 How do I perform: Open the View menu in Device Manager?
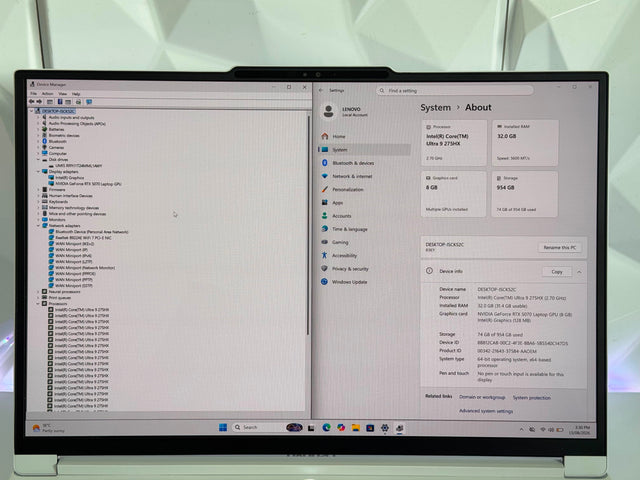pos(62,93)
